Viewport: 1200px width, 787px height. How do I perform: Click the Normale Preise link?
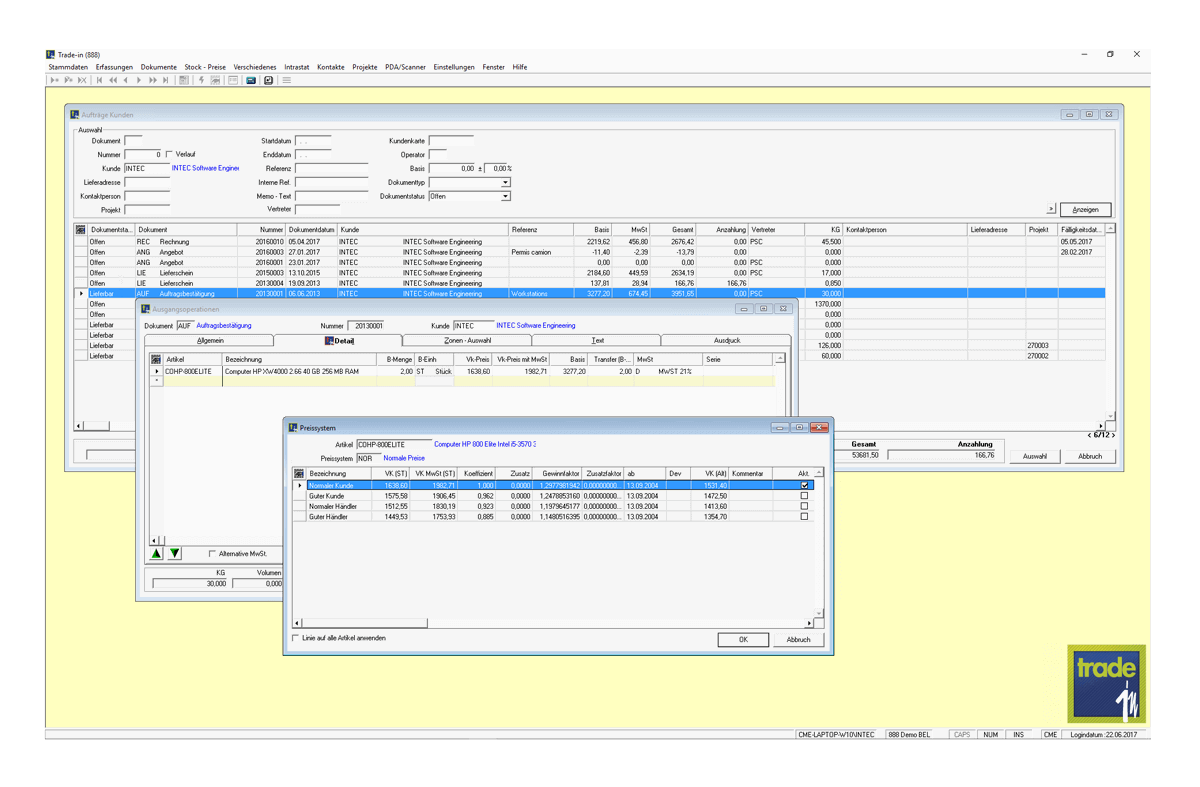404,458
